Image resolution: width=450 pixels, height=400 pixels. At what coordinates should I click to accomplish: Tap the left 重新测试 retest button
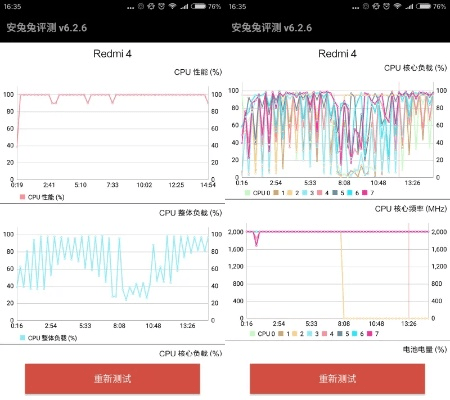112,379
